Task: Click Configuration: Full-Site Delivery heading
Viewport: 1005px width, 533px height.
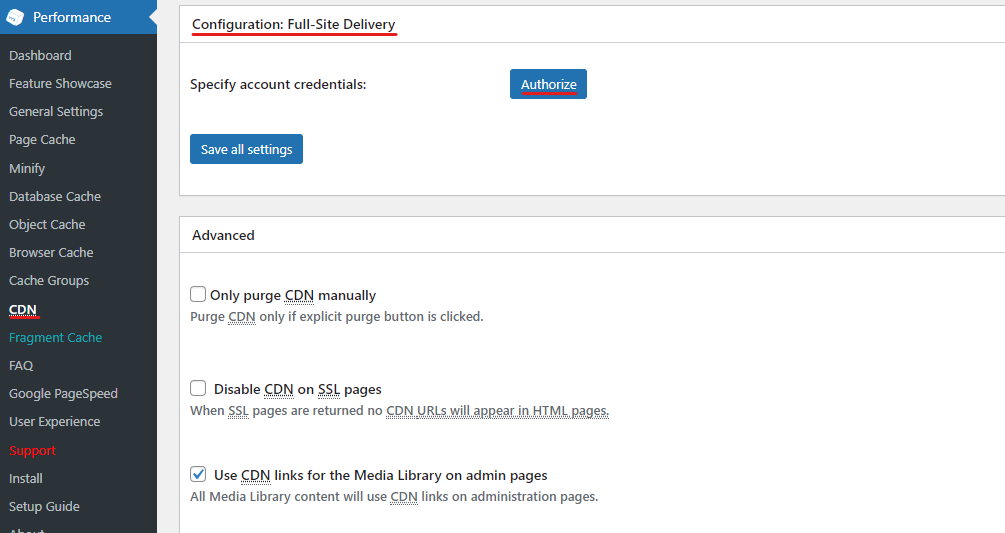Action: 294,24
